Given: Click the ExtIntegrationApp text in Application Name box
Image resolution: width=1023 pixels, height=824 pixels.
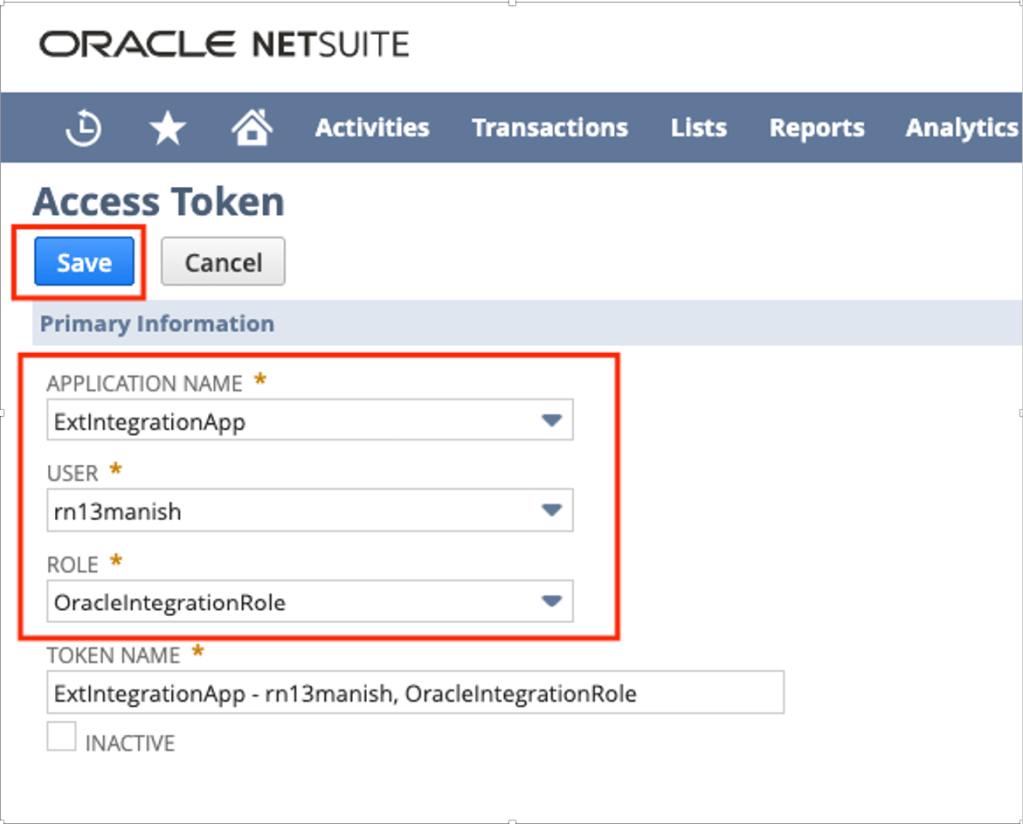Looking at the screenshot, I should 150,421.
